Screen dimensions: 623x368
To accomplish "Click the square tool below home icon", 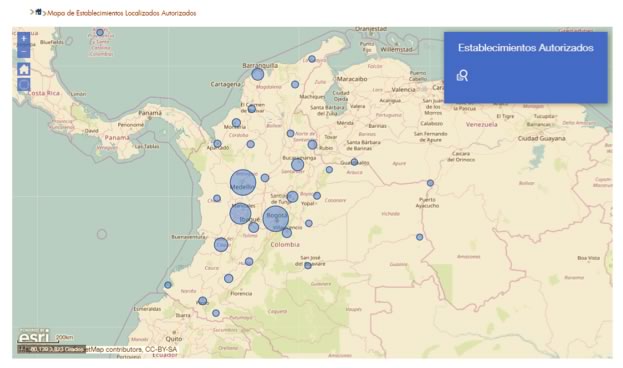I will click(24, 84).
